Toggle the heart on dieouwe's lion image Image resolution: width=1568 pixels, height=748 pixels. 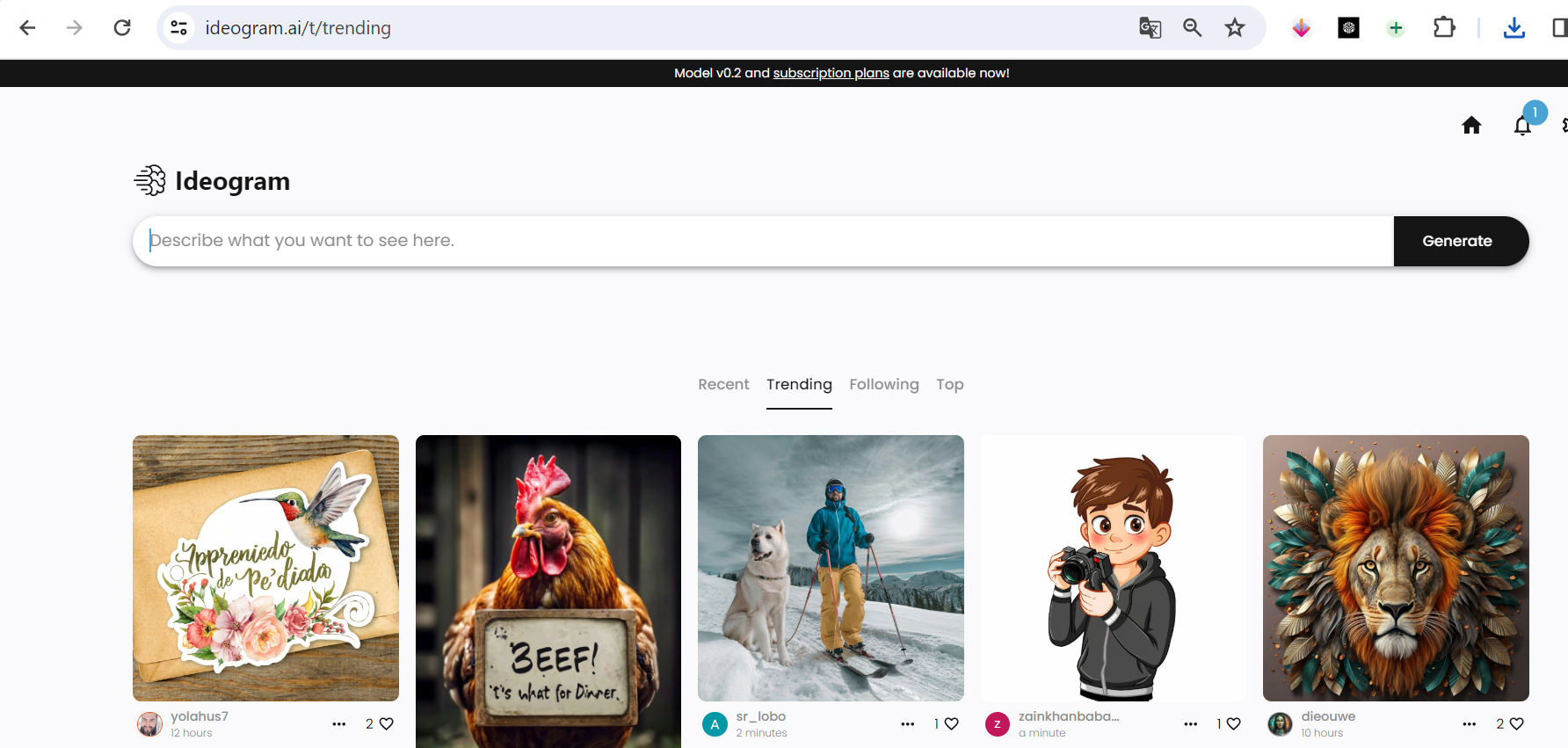pyautogui.click(x=1516, y=723)
